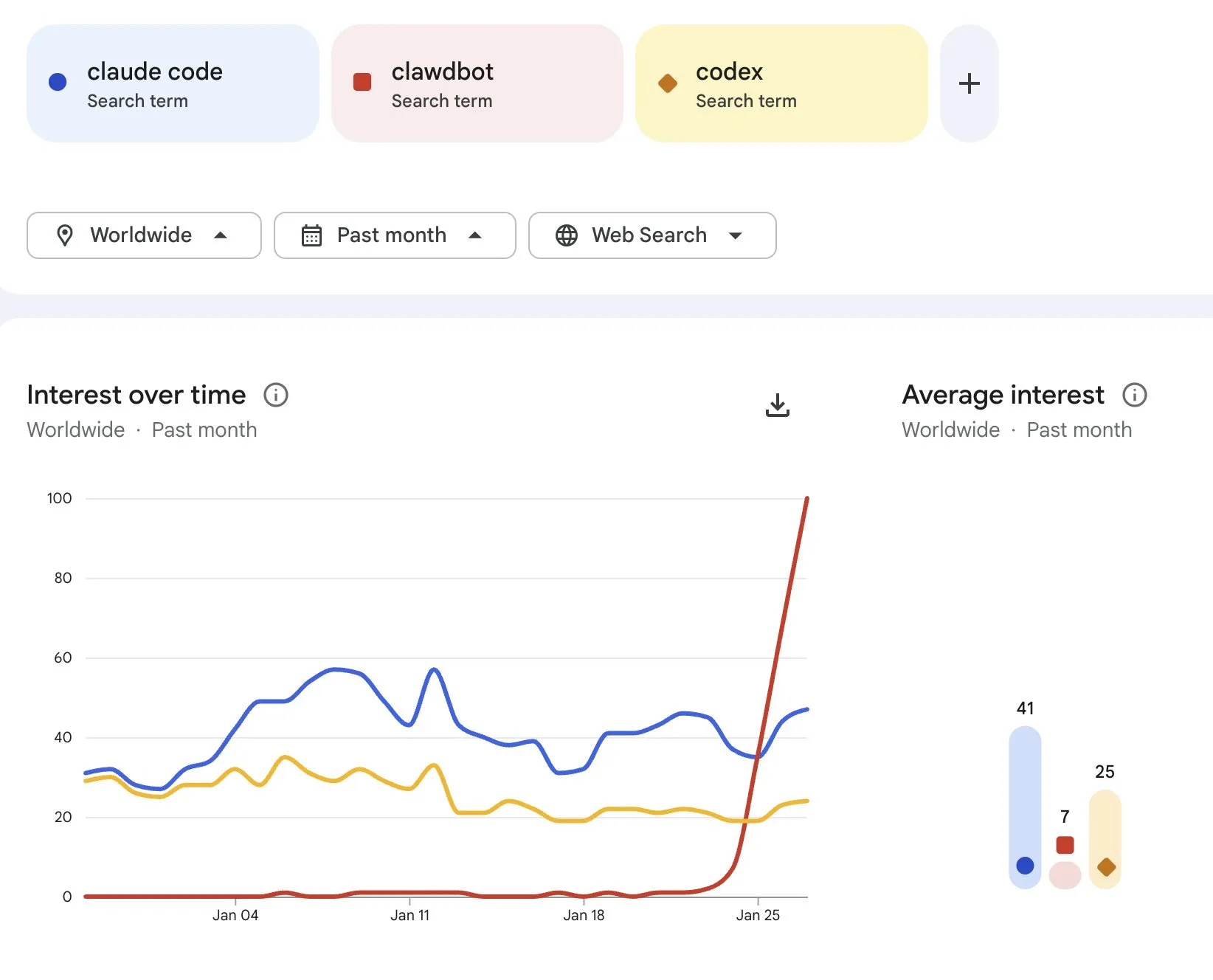Click the plus button to add a comparison term
This screenshot has height=980, width=1213.
(969, 83)
